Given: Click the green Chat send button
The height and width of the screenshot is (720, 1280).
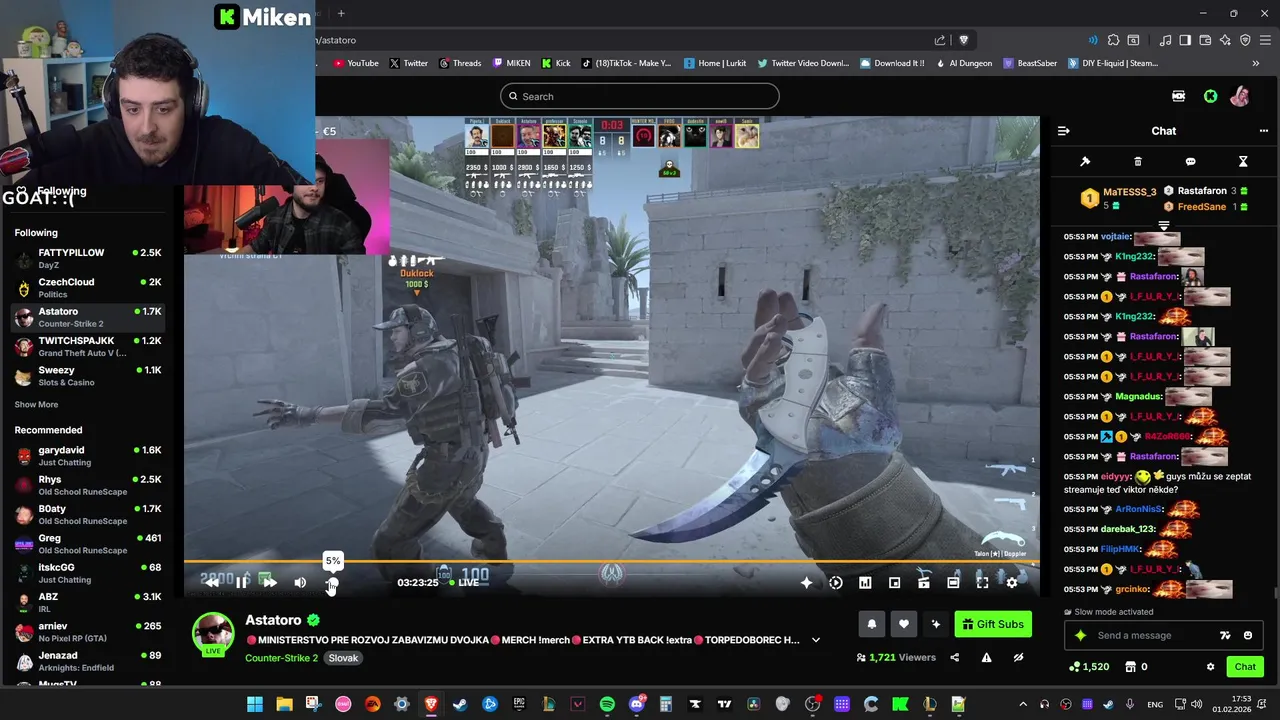Looking at the screenshot, I should pos(1245,666).
